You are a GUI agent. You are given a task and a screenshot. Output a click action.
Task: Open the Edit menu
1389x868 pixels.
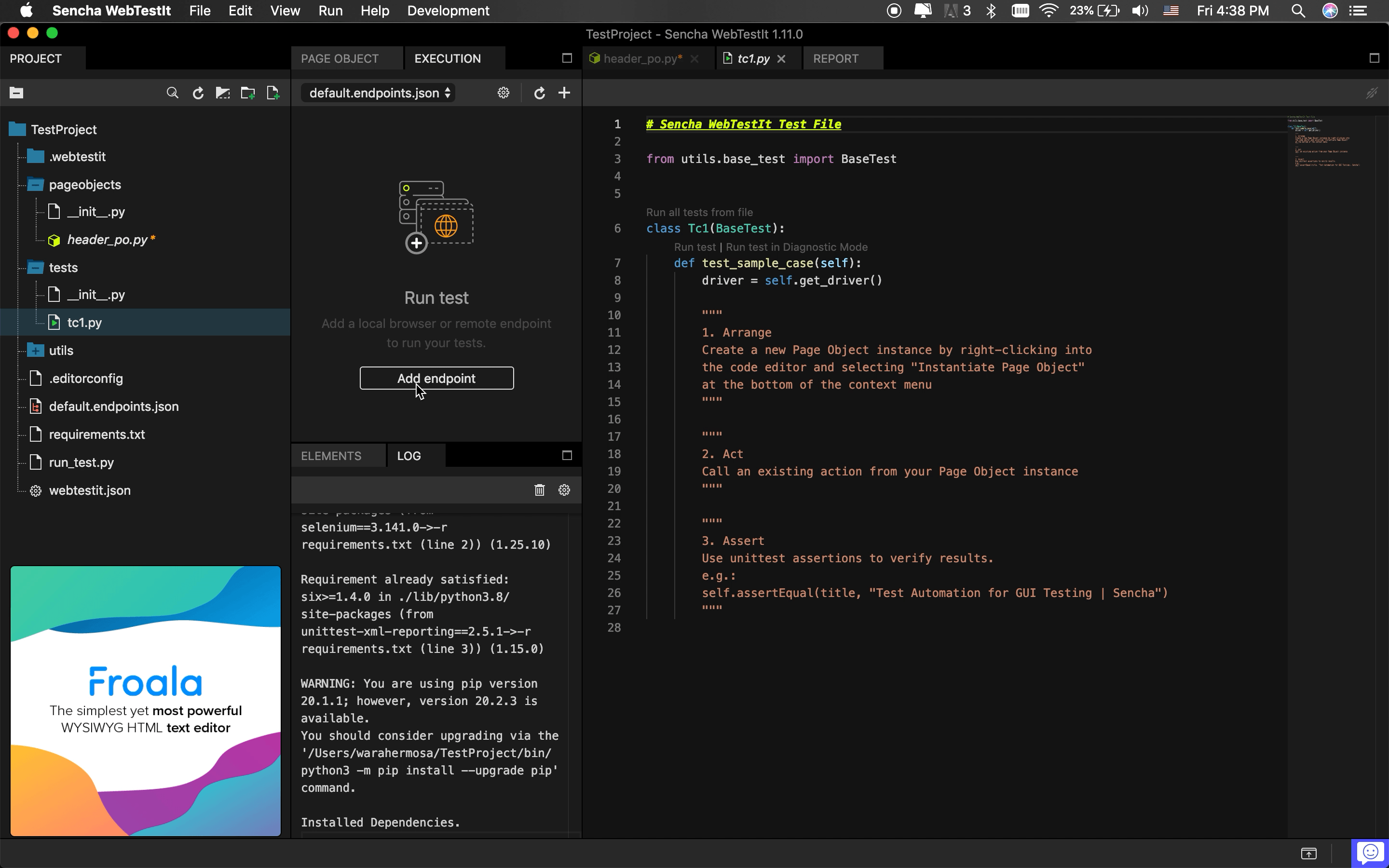240,10
